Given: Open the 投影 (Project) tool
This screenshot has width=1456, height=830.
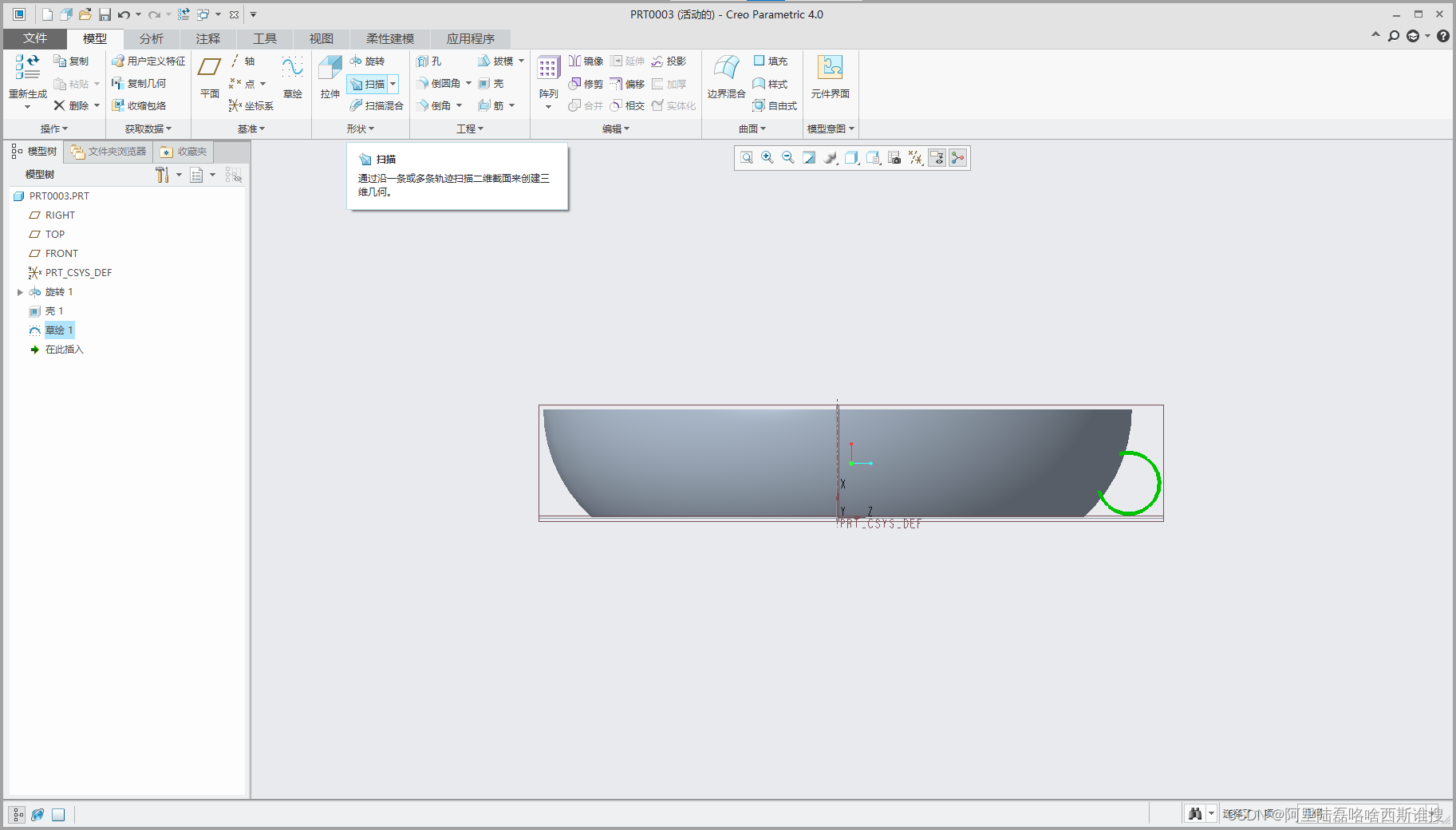Looking at the screenshot, I should pos(669,61).
